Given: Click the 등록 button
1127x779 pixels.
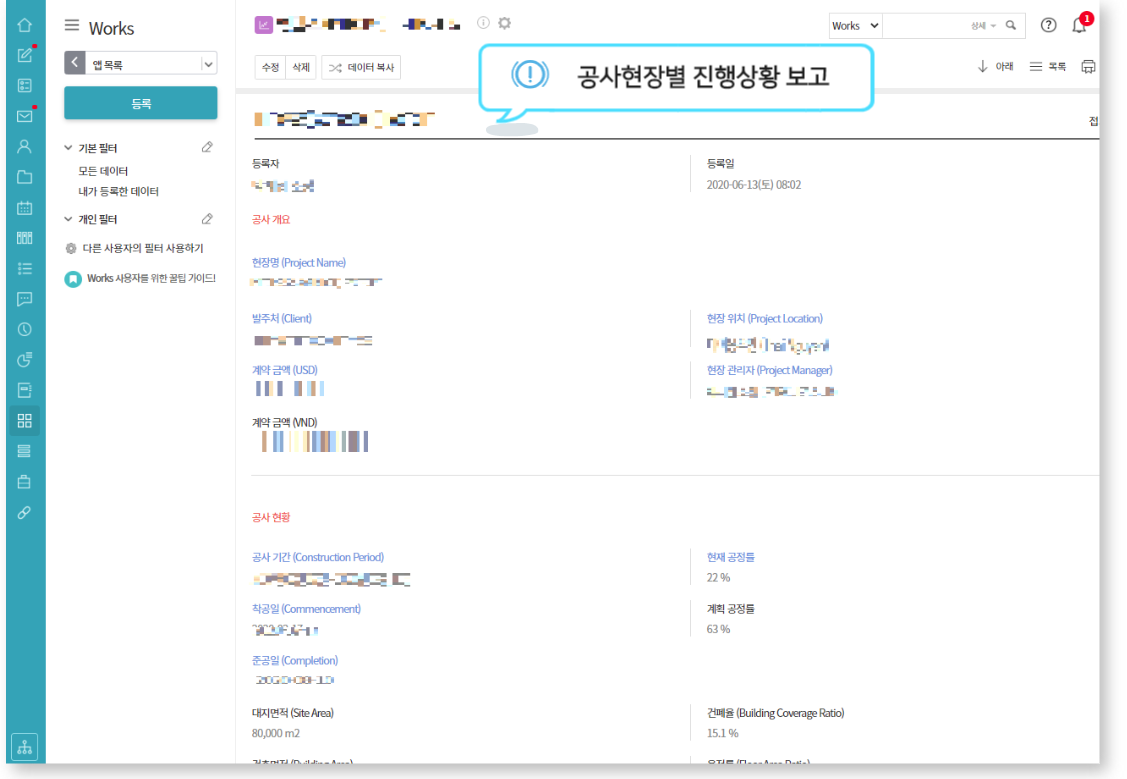Looking at the screenshot, I should tap(141, 103).
